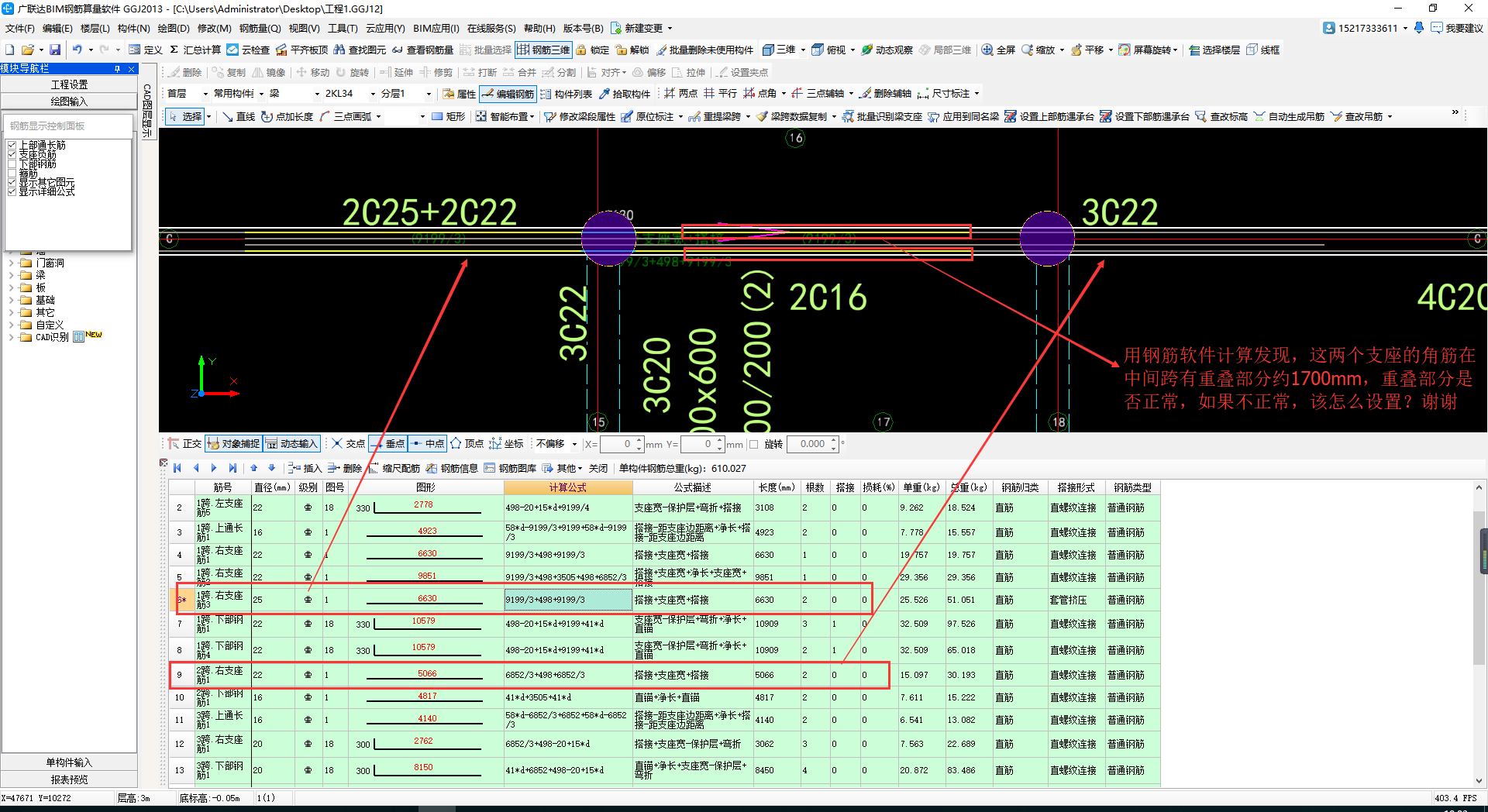Expand the 2KL34 component dropdown

coord(373,94)
